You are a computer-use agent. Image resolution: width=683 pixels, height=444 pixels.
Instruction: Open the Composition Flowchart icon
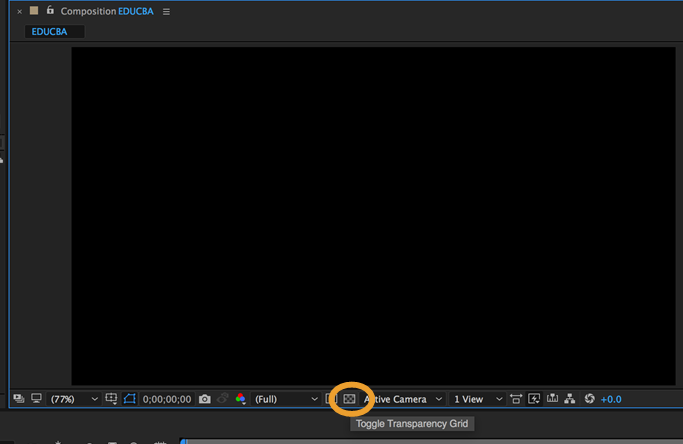tap(570, 399)
